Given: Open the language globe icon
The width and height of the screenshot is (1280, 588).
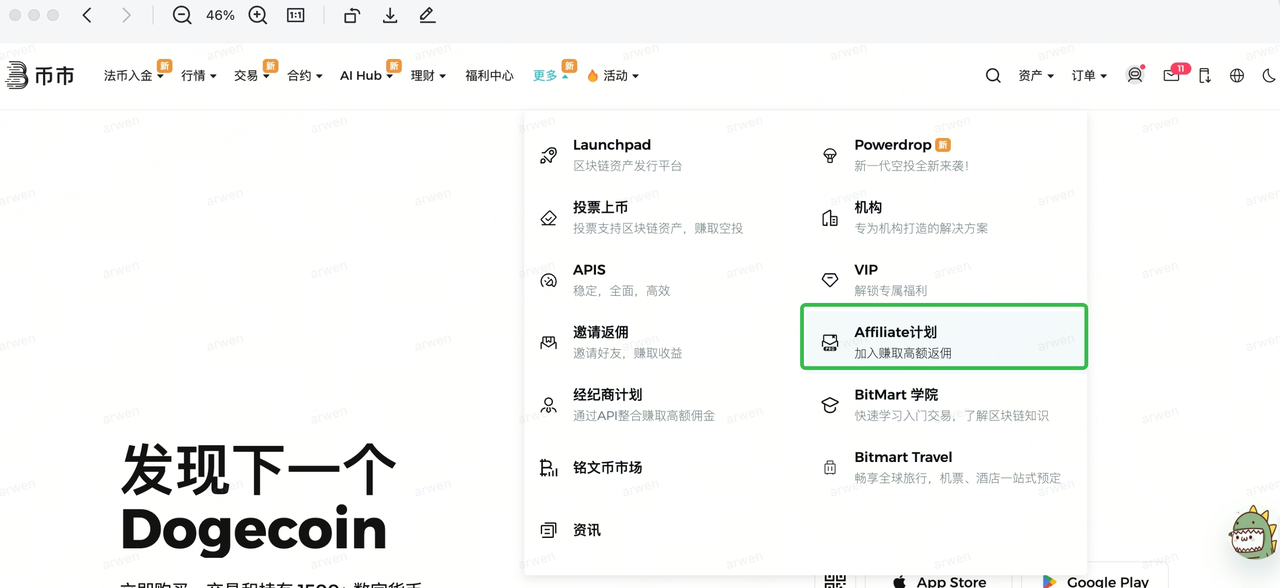Looking at the screenshot, I should pyautogui.click(x=1237, y=75).
